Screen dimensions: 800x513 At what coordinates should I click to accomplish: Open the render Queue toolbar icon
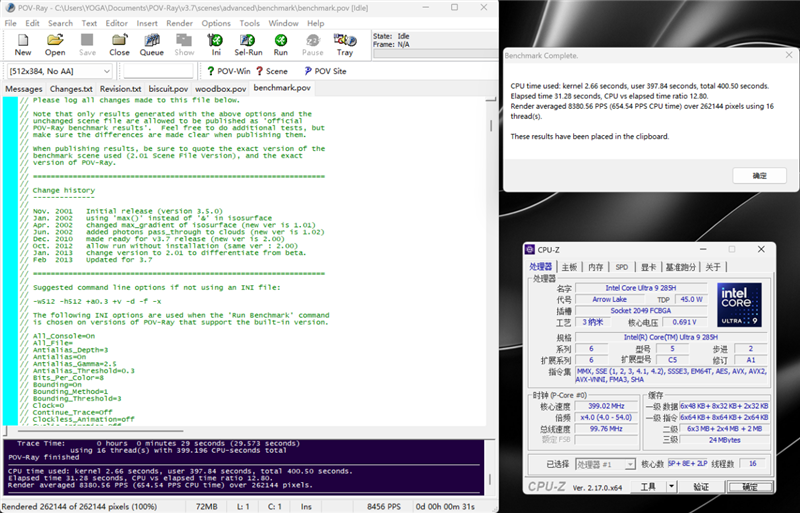coord(152,45)
